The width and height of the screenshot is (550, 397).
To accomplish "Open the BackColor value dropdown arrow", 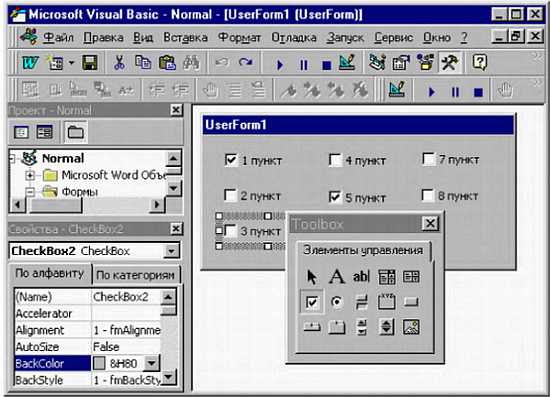I will 152,363.
